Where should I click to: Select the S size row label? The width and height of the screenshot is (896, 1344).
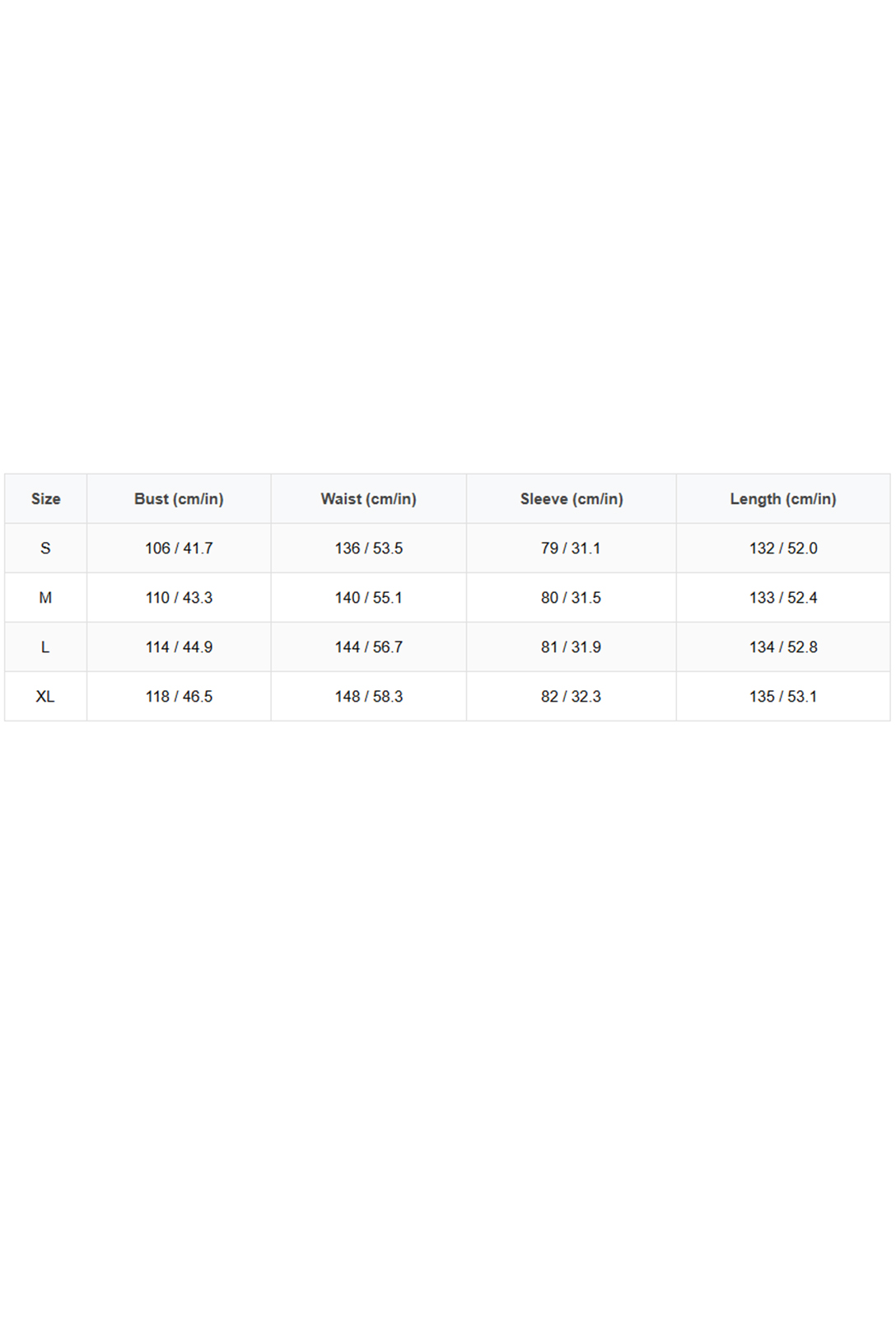[45, 548]
